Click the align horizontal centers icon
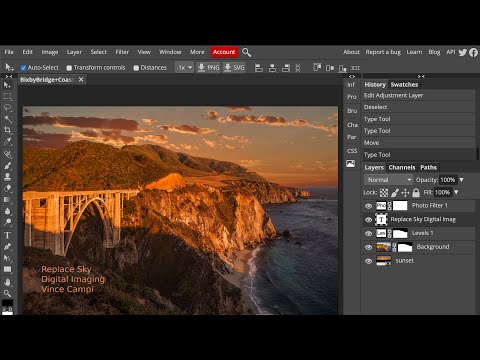This screenshot has height=360, width=480. point(272,68)
